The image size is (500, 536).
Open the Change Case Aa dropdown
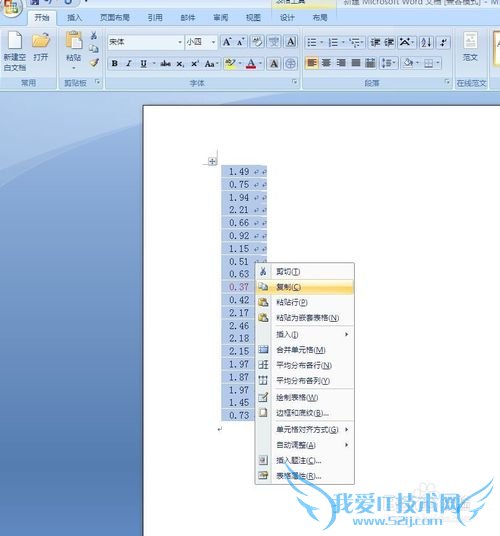[212, 64]
